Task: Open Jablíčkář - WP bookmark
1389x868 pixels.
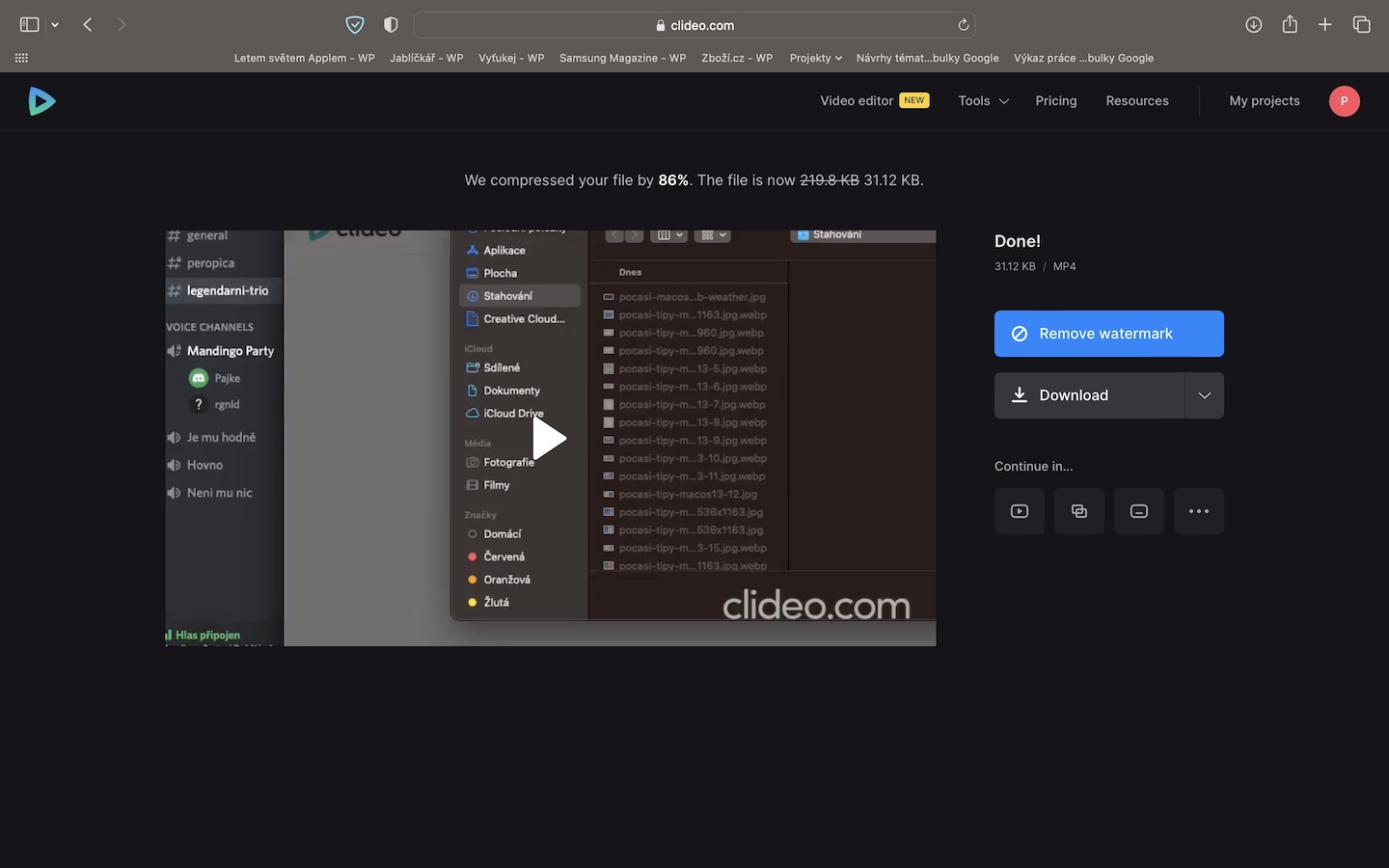Action: [x=426, y=58]
